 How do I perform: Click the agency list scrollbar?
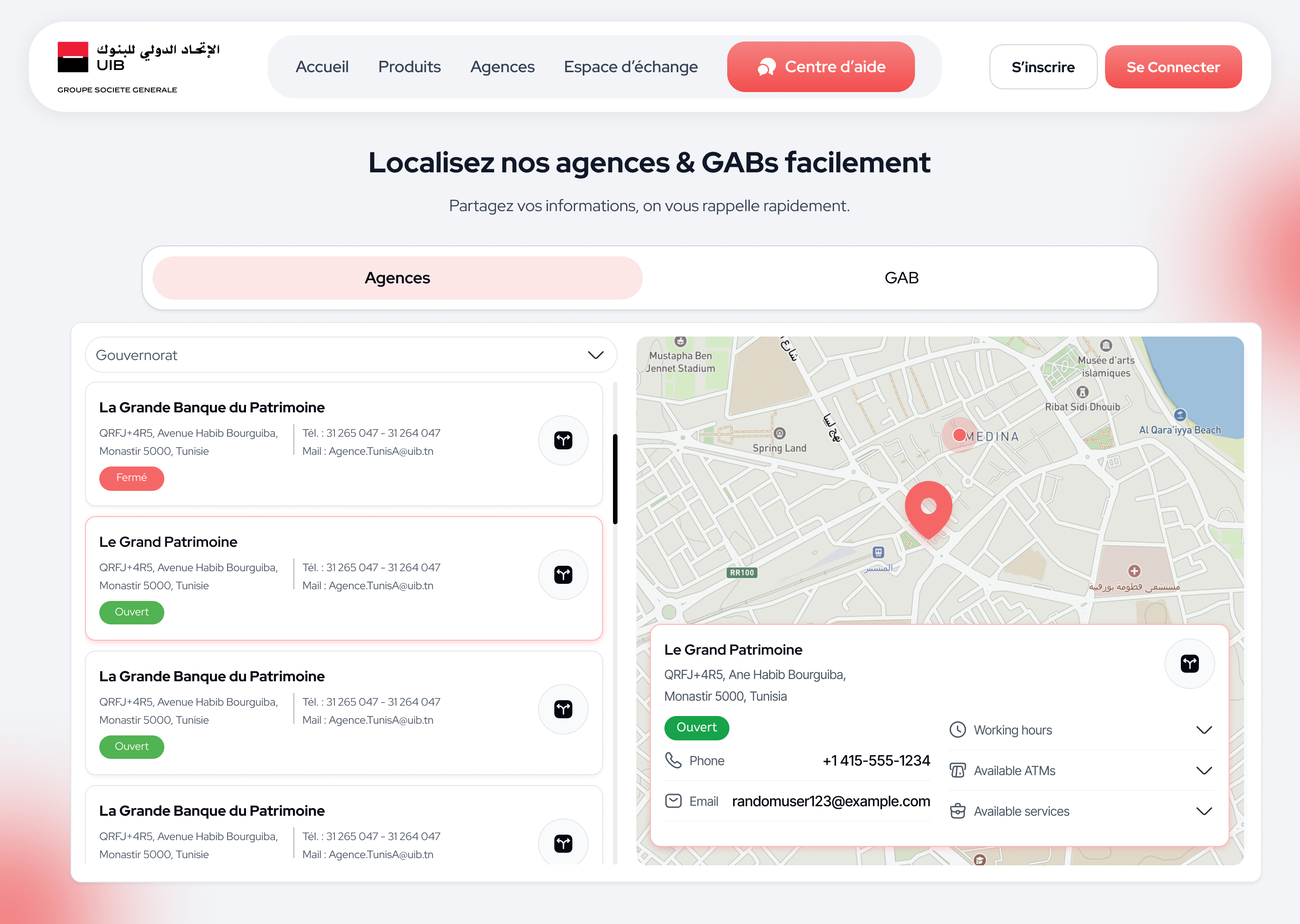615,479
